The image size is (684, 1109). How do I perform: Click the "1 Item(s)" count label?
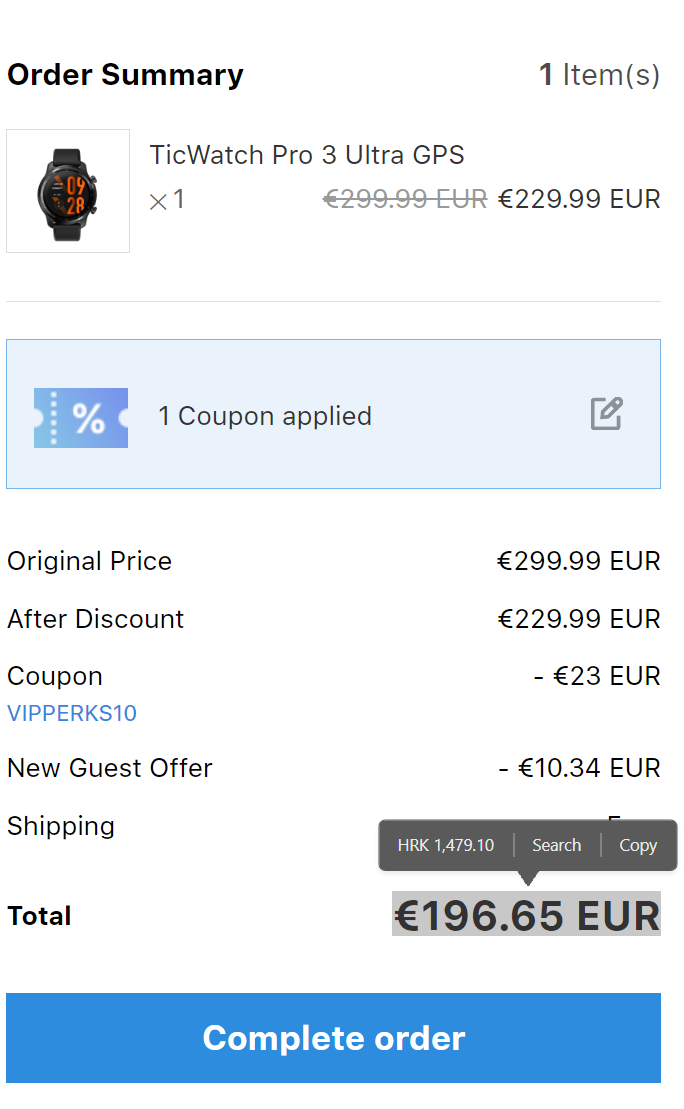(599, 75)
